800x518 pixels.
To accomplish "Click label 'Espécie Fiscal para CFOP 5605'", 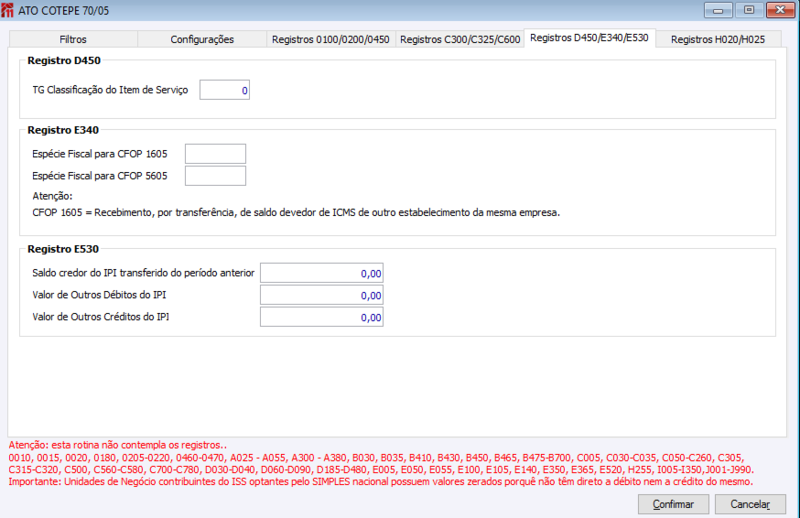I will click(100, 176).
